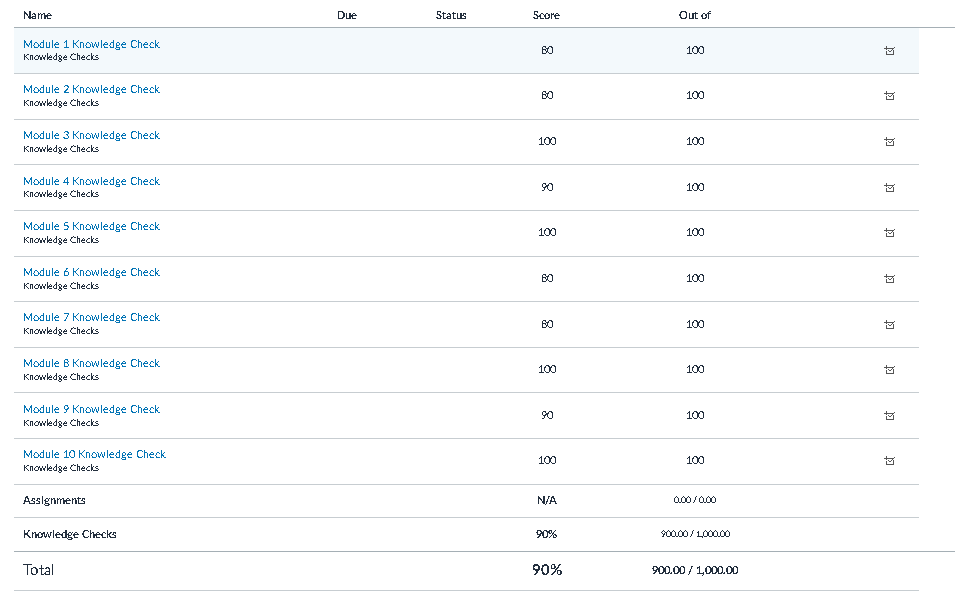Click rubric icon for Module 10 Knowledge Check

tap(889, 461)
